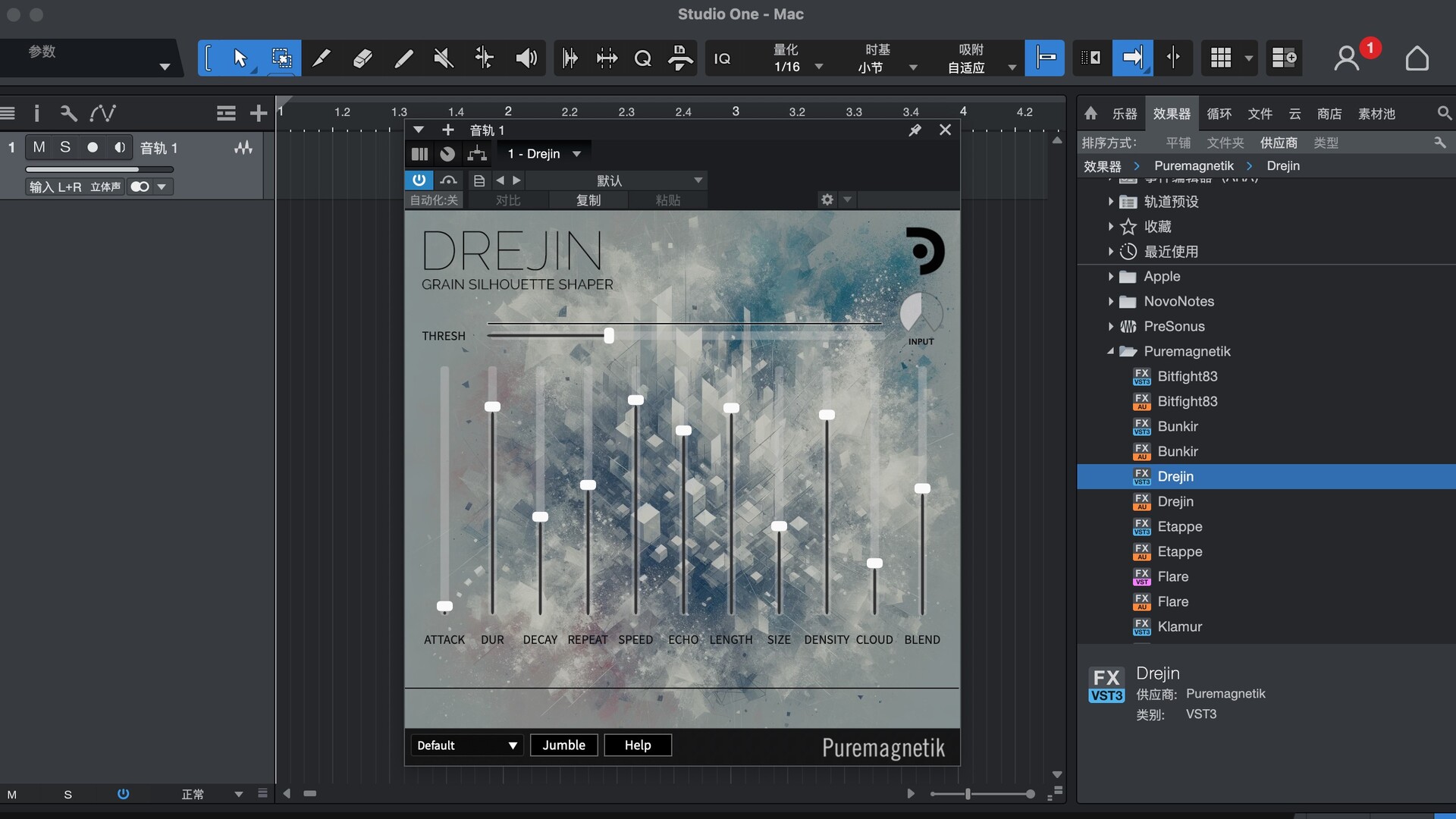This screenshot has width=1456, height=819.
Task: Switch to the 循环 browser tab
Action: pos(1219,114)
